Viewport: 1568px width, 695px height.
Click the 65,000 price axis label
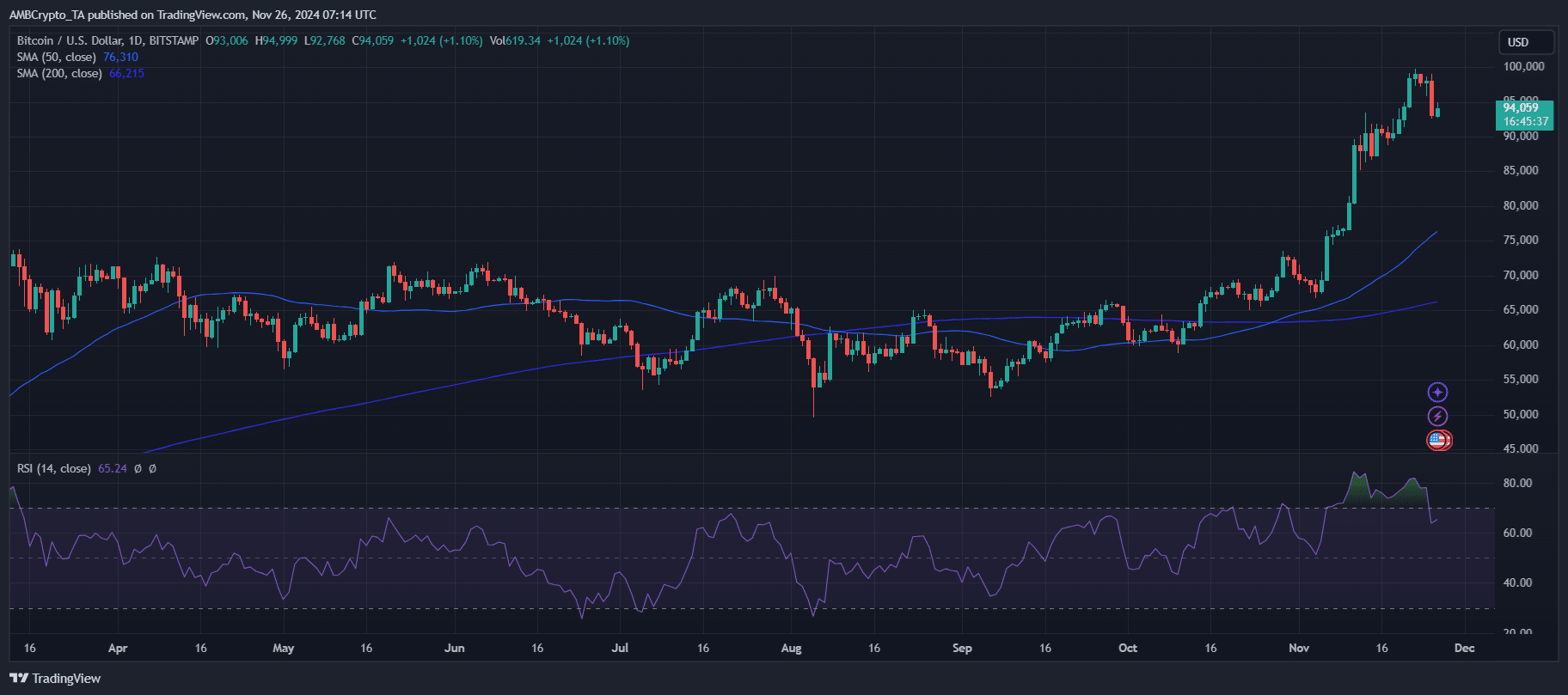click(1521, 309)
